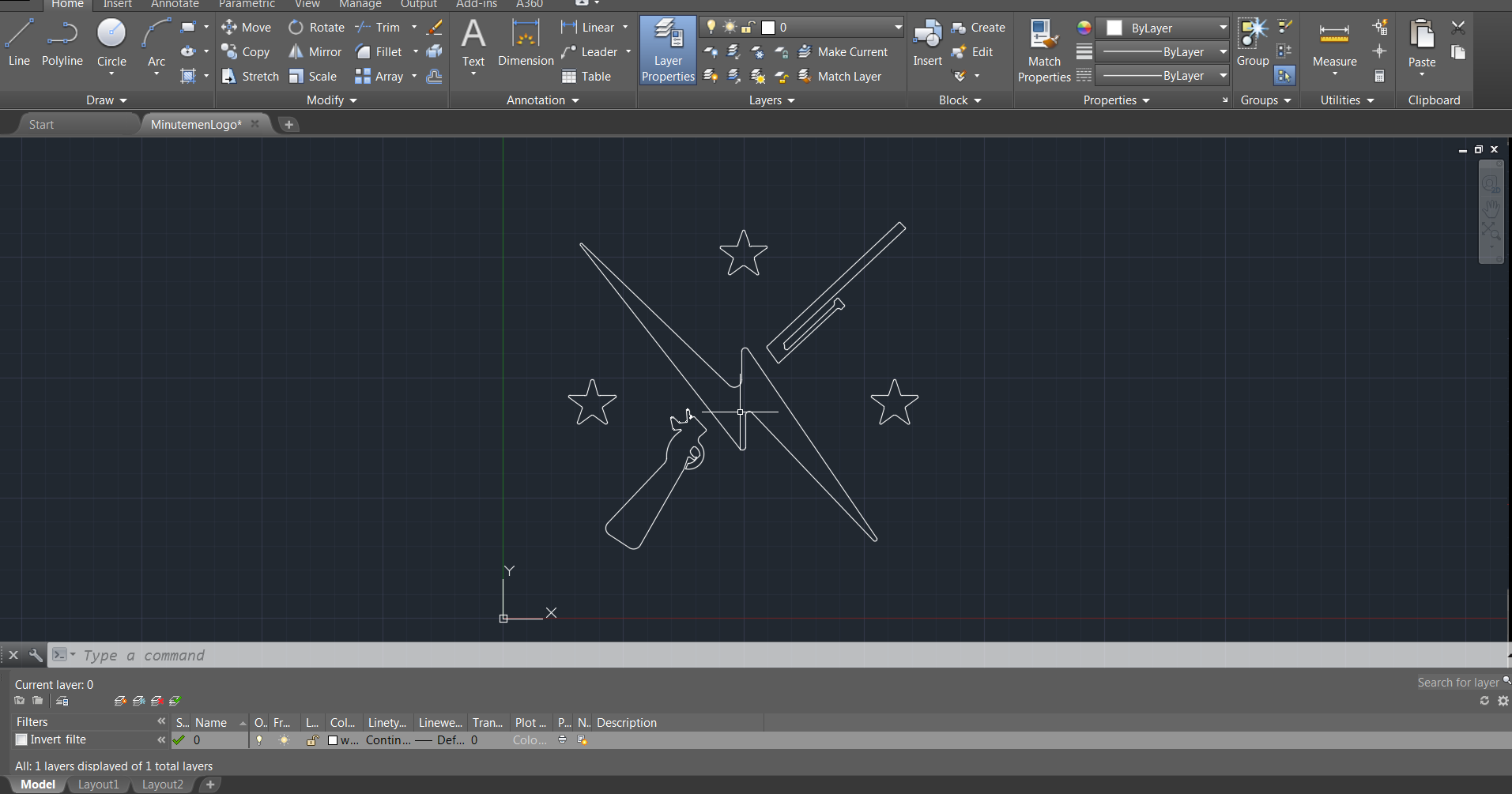Select the Polyline tool
The height and width of the screenshot is (794, 1512).
point(62,43)
